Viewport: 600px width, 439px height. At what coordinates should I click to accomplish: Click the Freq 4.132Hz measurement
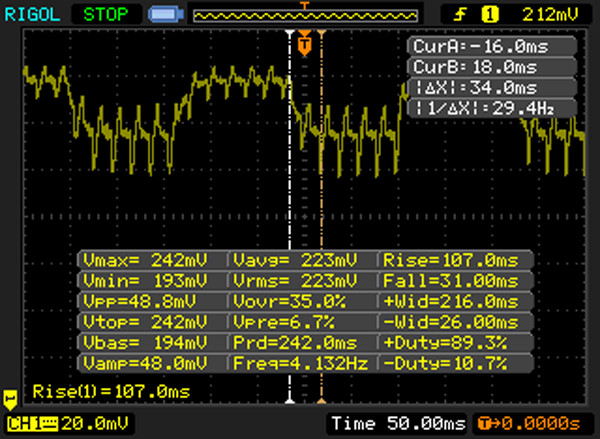tap(302, 363)
